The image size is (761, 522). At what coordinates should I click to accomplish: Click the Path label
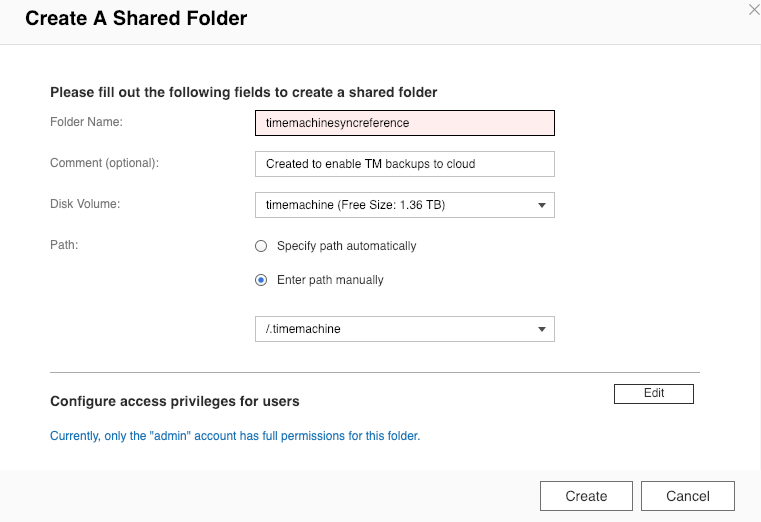point(62,245)
